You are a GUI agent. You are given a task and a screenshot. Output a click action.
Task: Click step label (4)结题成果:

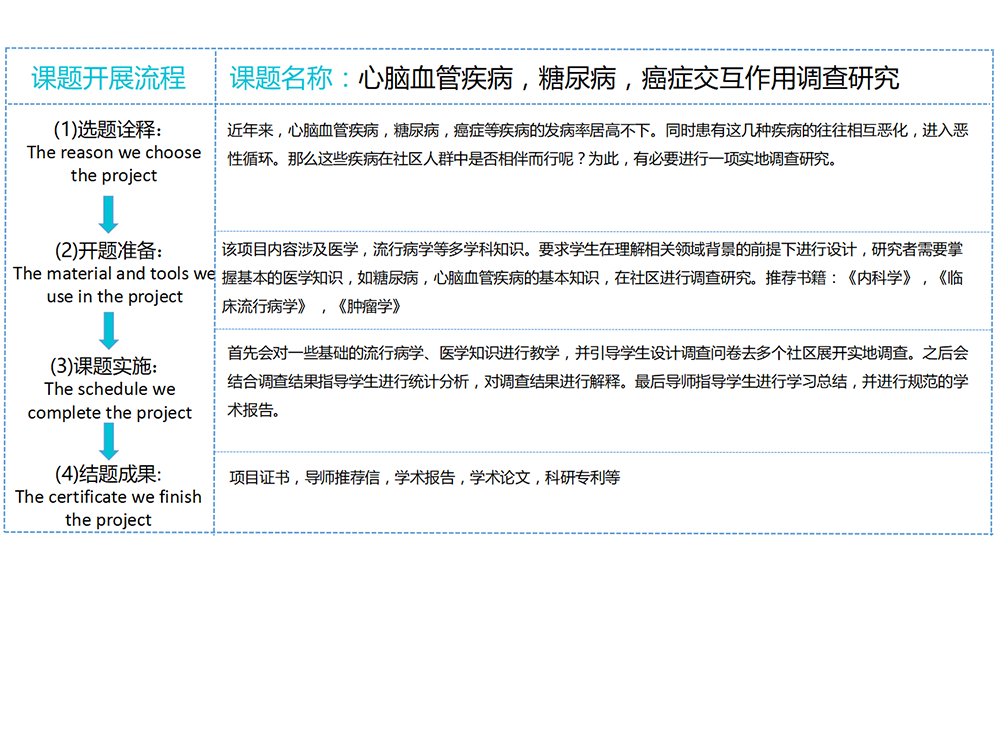108,474
